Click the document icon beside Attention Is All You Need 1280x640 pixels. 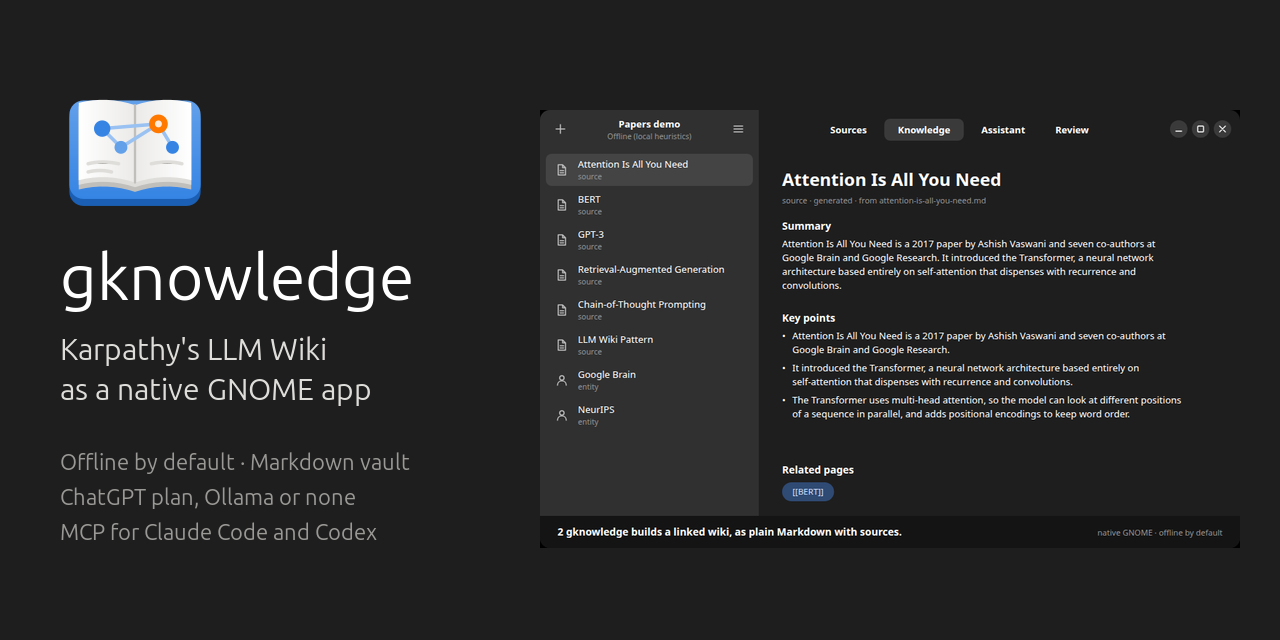pos(561,170)
